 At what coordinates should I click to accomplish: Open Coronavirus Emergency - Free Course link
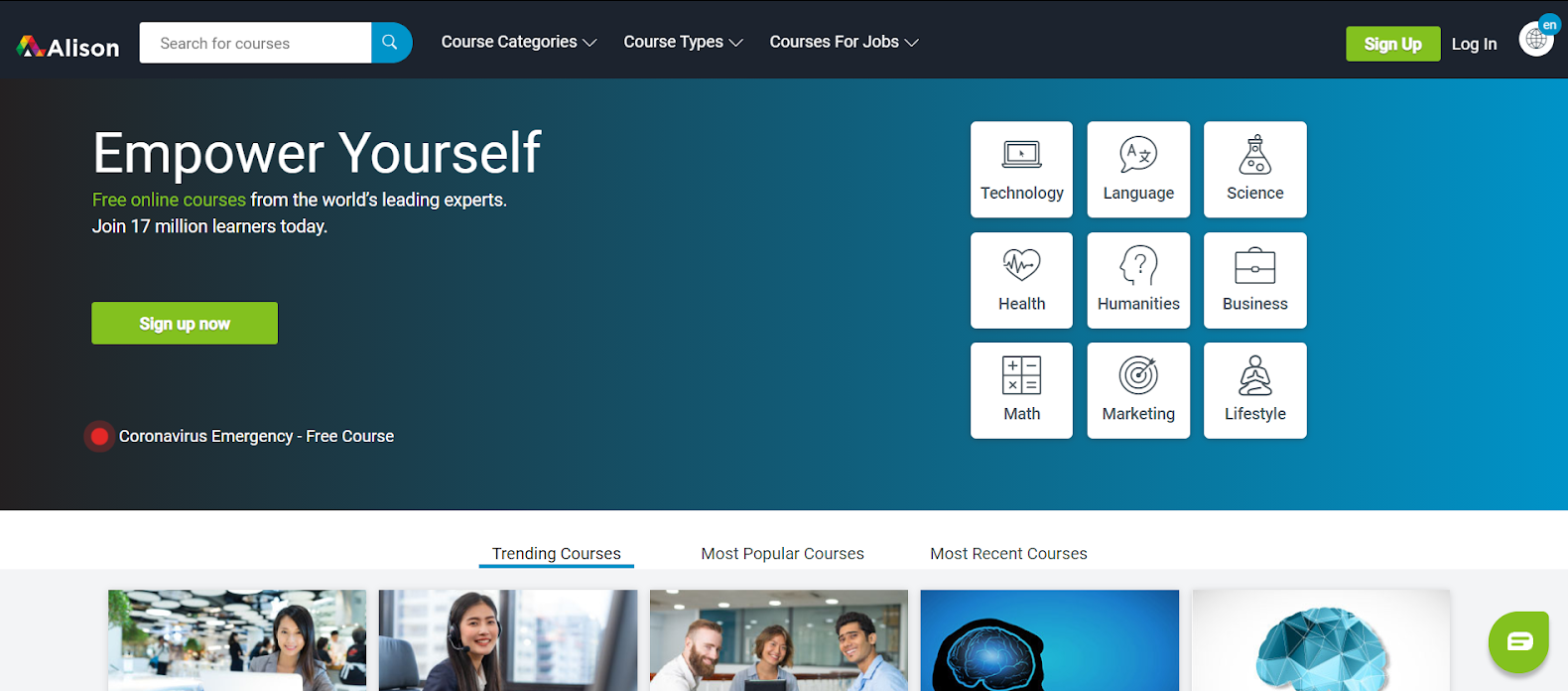[256, 436]
